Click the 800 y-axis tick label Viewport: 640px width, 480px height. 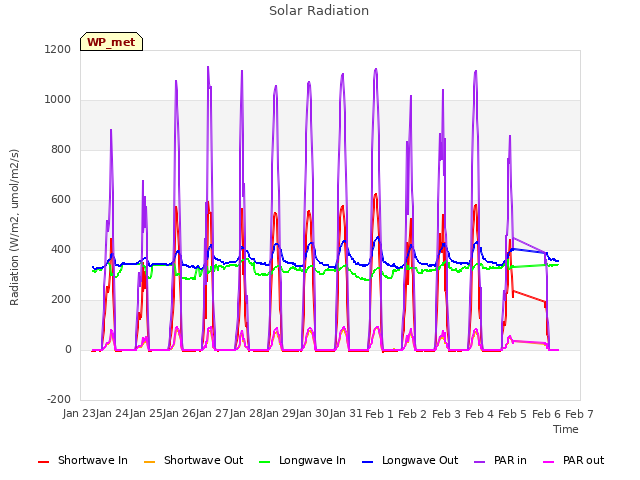tap(61, 149)
